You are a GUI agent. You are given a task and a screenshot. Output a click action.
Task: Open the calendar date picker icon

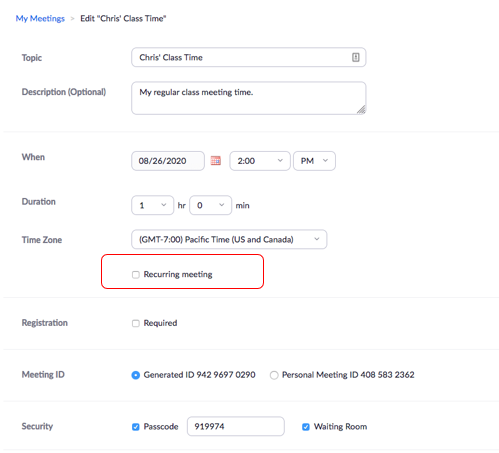[216, 161]
